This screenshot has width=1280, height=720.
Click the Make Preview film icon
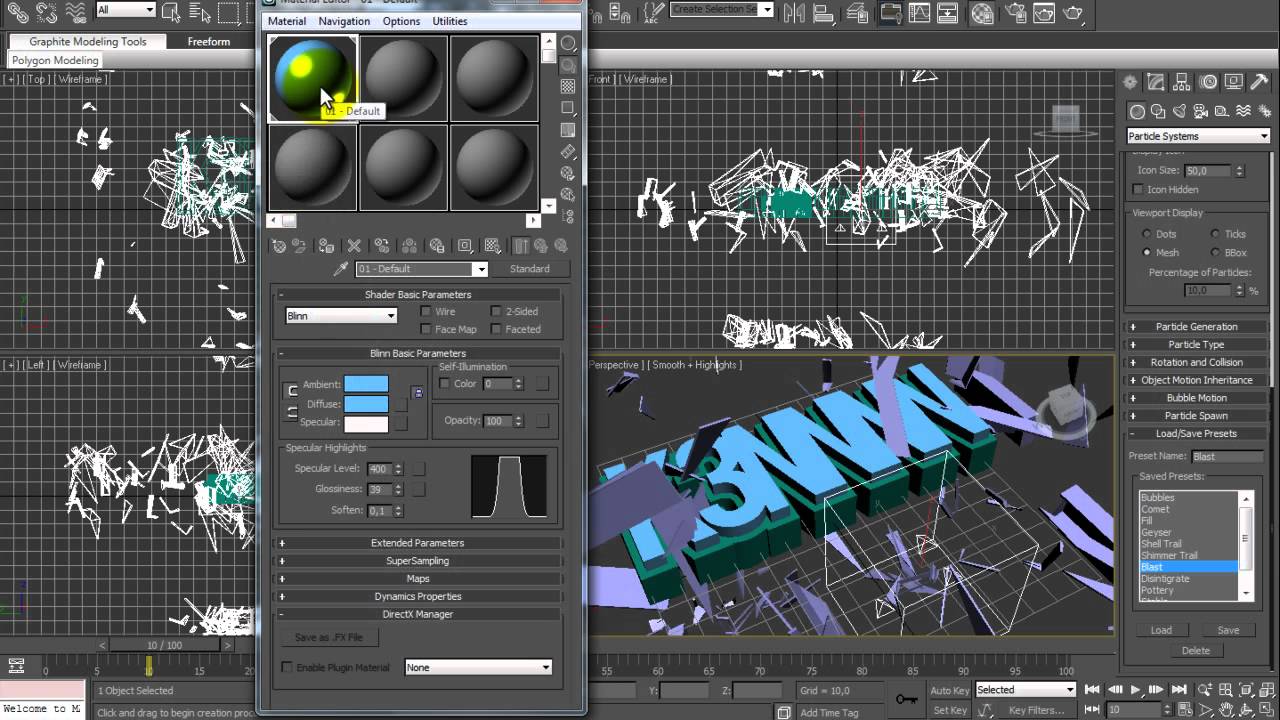pyautogui.click(x=568, y=152)
